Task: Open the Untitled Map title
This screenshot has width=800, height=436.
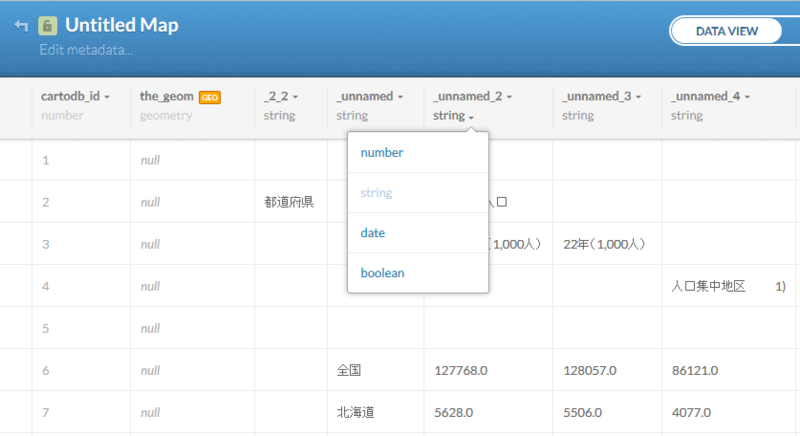Action: (x=122, y=25)
